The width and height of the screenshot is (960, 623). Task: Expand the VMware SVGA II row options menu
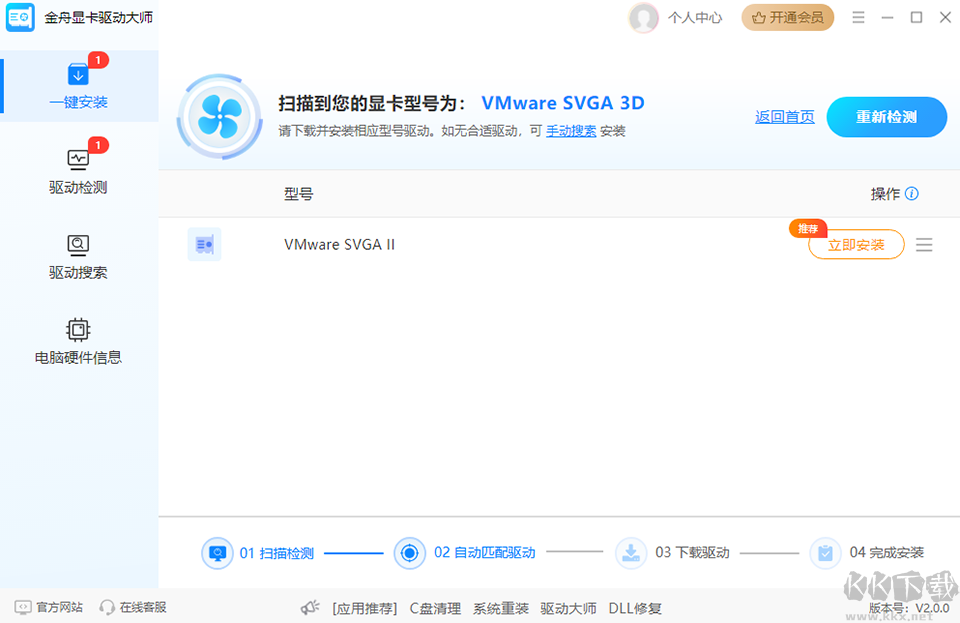[x=924, y=245]
